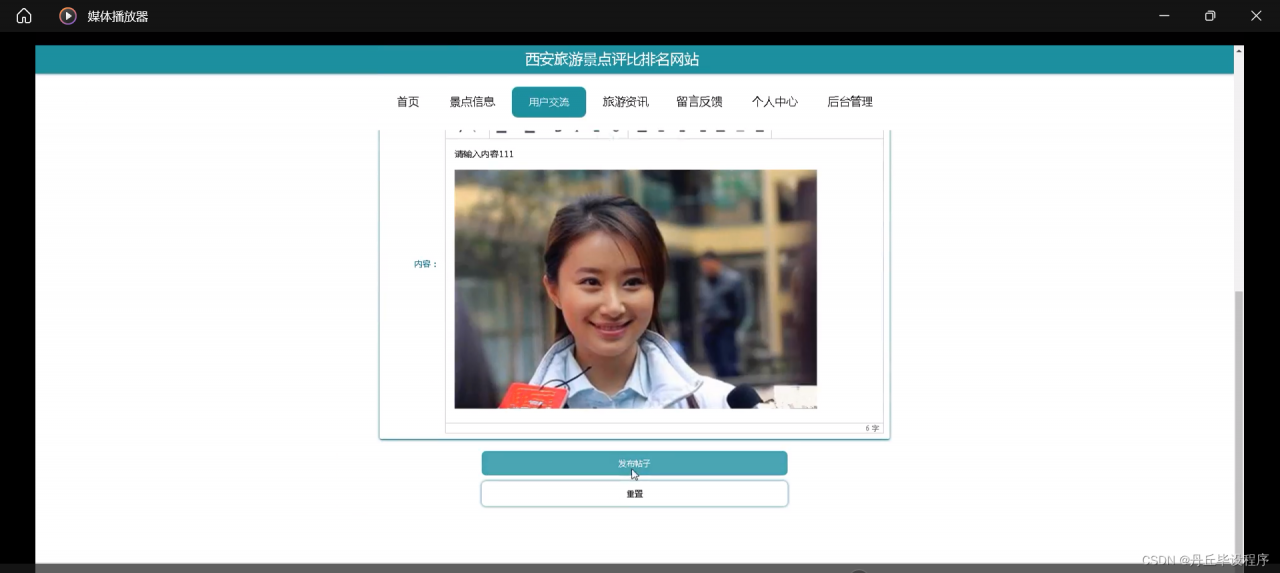Viewport: 1280px width, 573px height.
Task: Click the media player app icon
Action: click(68, 16)
